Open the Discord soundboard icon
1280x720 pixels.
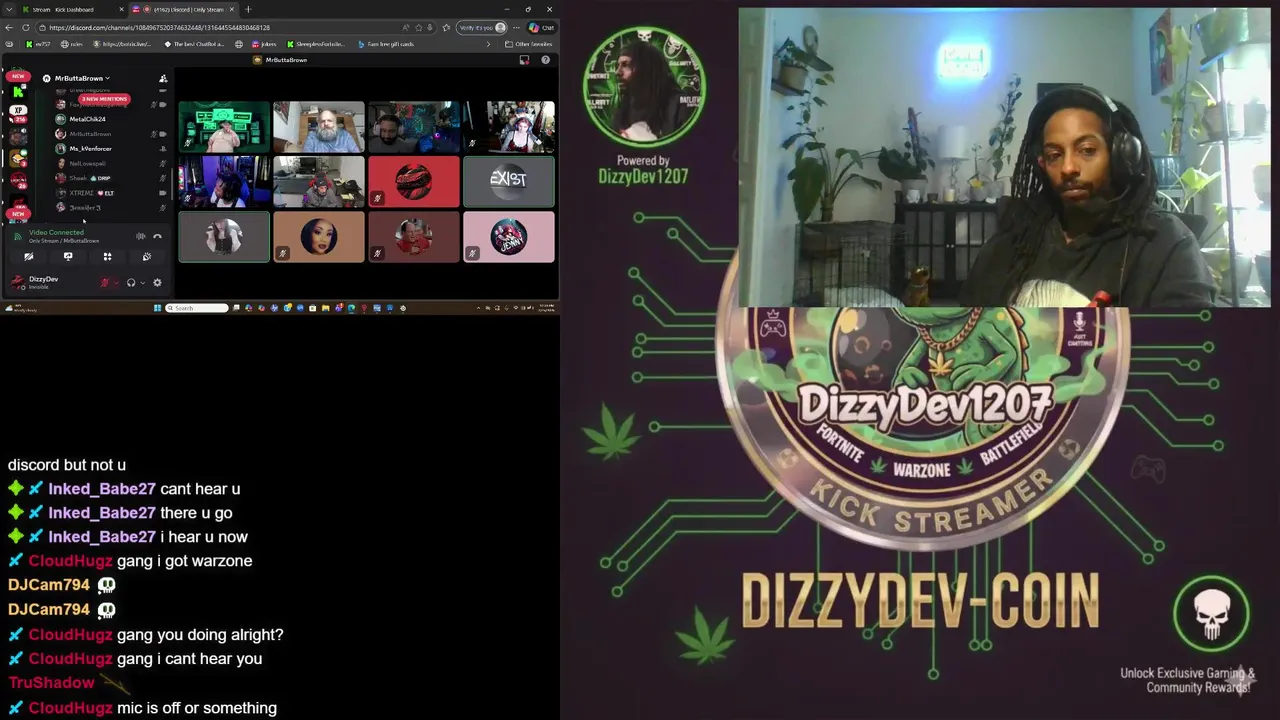(146, 257)
